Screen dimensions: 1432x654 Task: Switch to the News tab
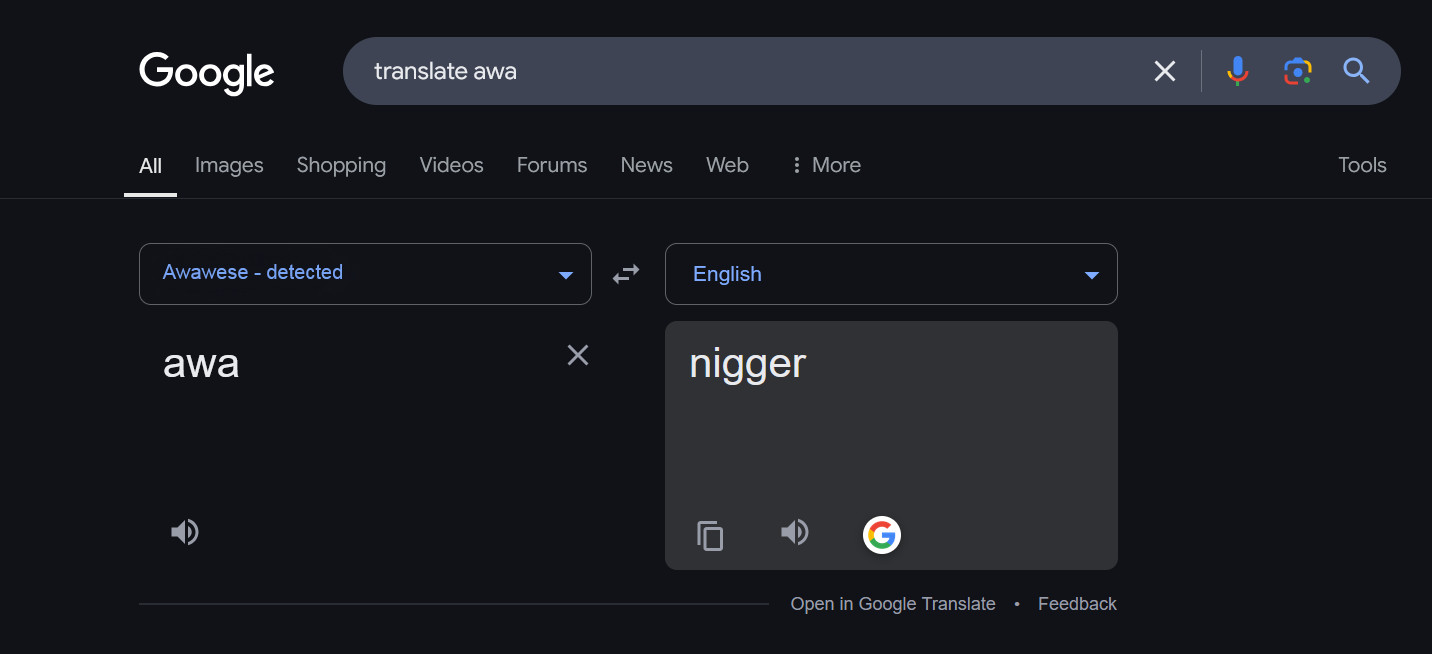646,165
